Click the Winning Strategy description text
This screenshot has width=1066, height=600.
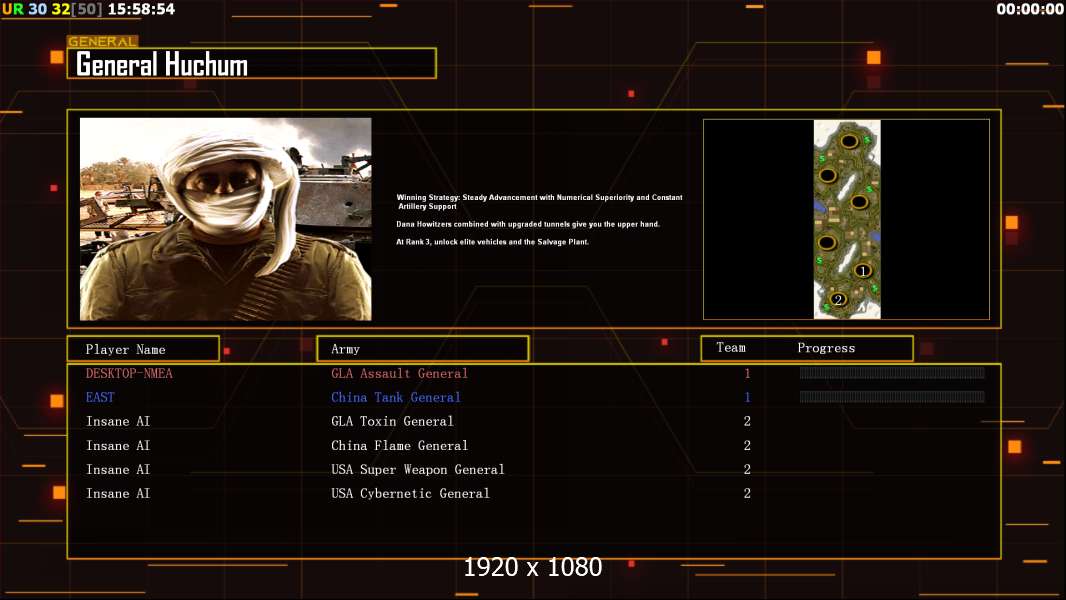tap(539, 201)
